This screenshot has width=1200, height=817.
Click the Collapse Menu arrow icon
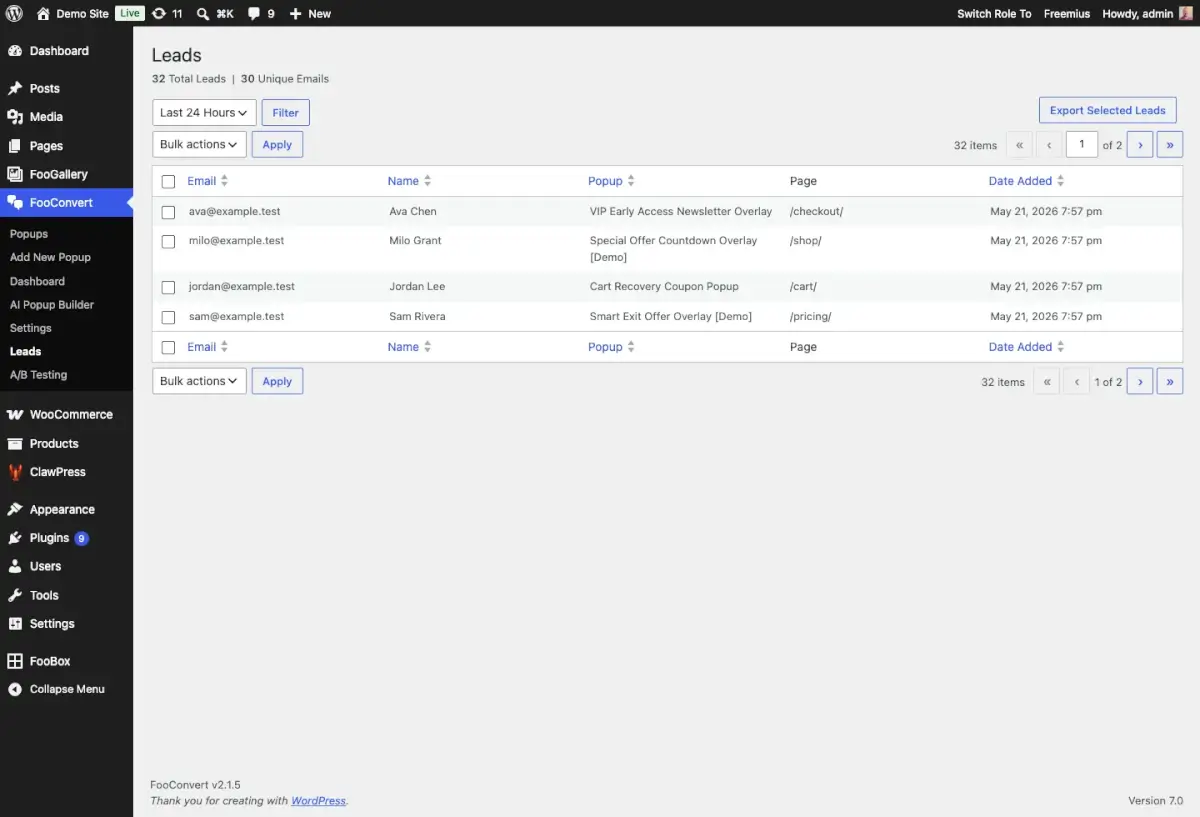click(15, 689)
